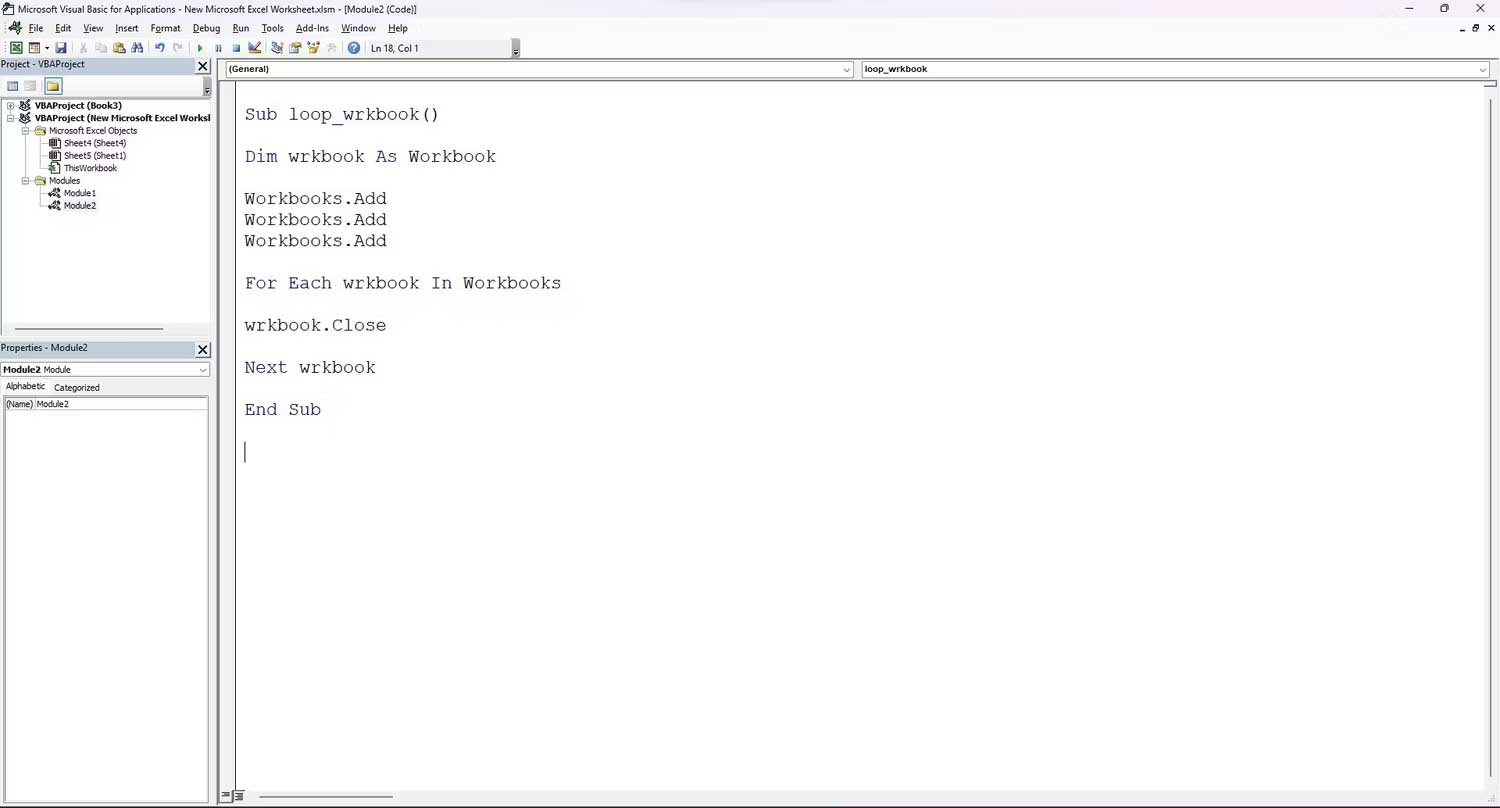Image resolution: width=1500 pixels, height=808 pixels.
Task: Select Module1 in the project tree
Action: click(x=80, y=193)
